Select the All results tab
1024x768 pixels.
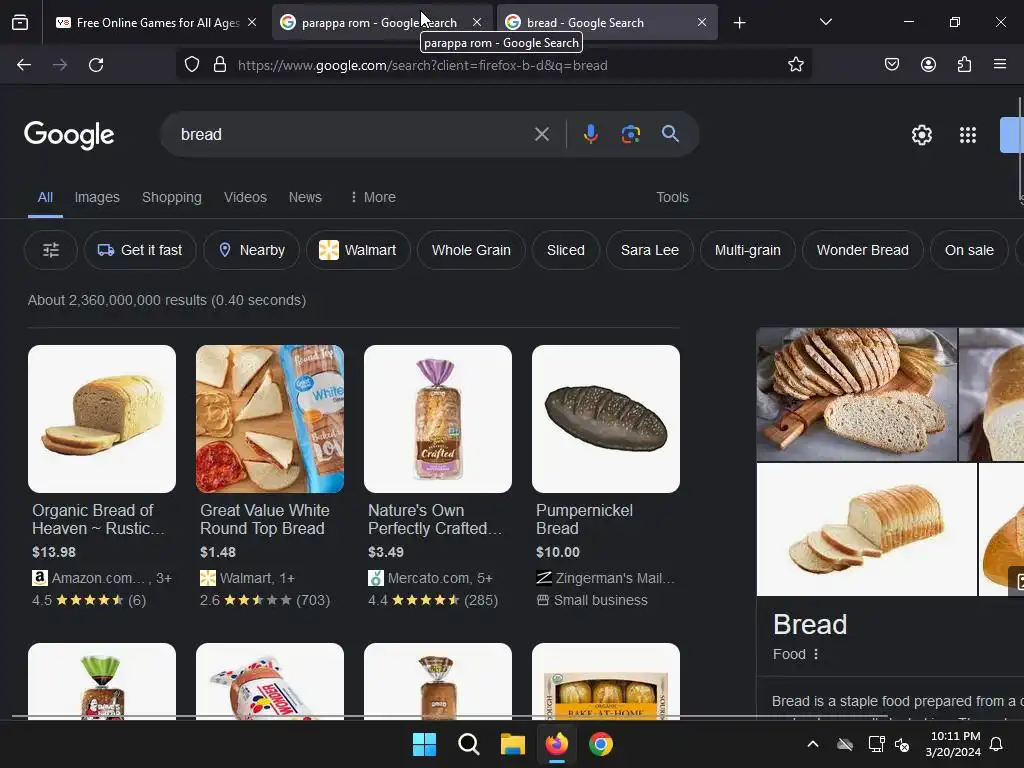(45, 197)
